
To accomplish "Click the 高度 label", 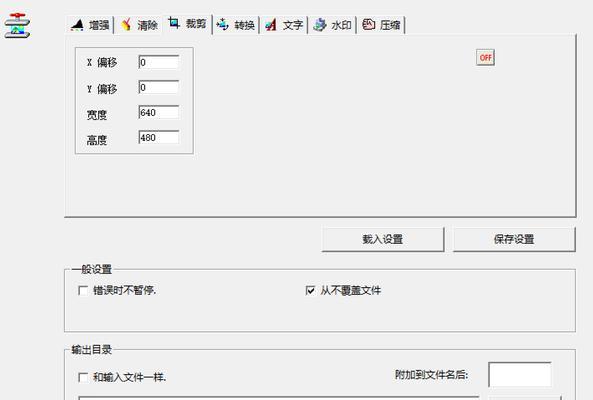I will pos(97,140).
